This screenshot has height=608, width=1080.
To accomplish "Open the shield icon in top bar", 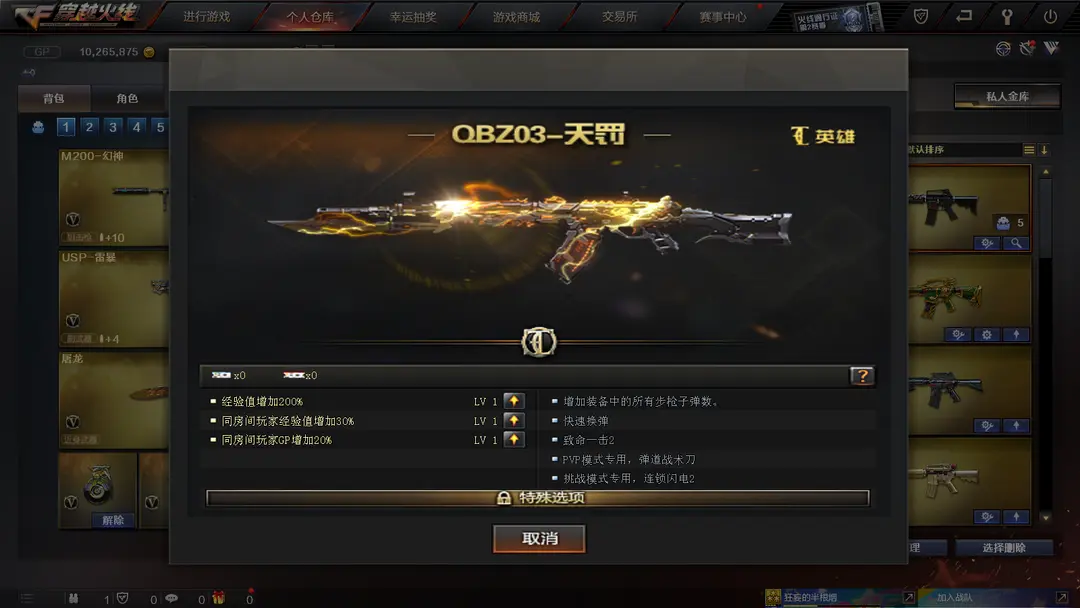I will [x=921, y=16].
